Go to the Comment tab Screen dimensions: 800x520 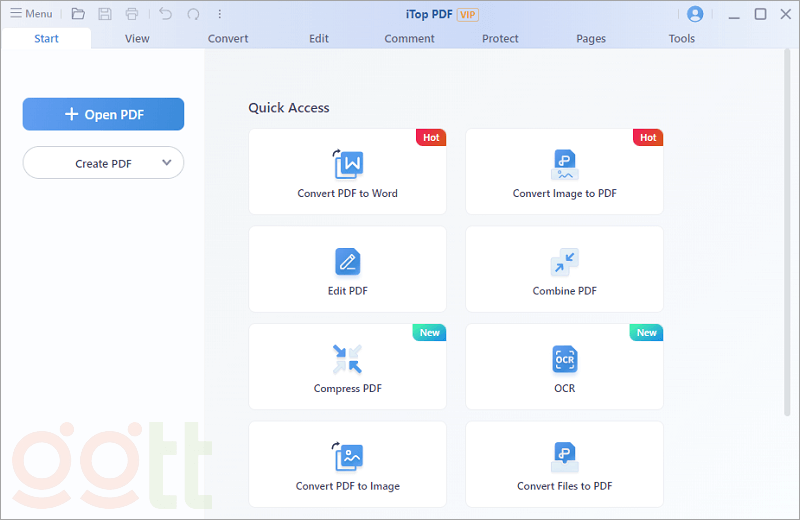click(x=410, y=39)
